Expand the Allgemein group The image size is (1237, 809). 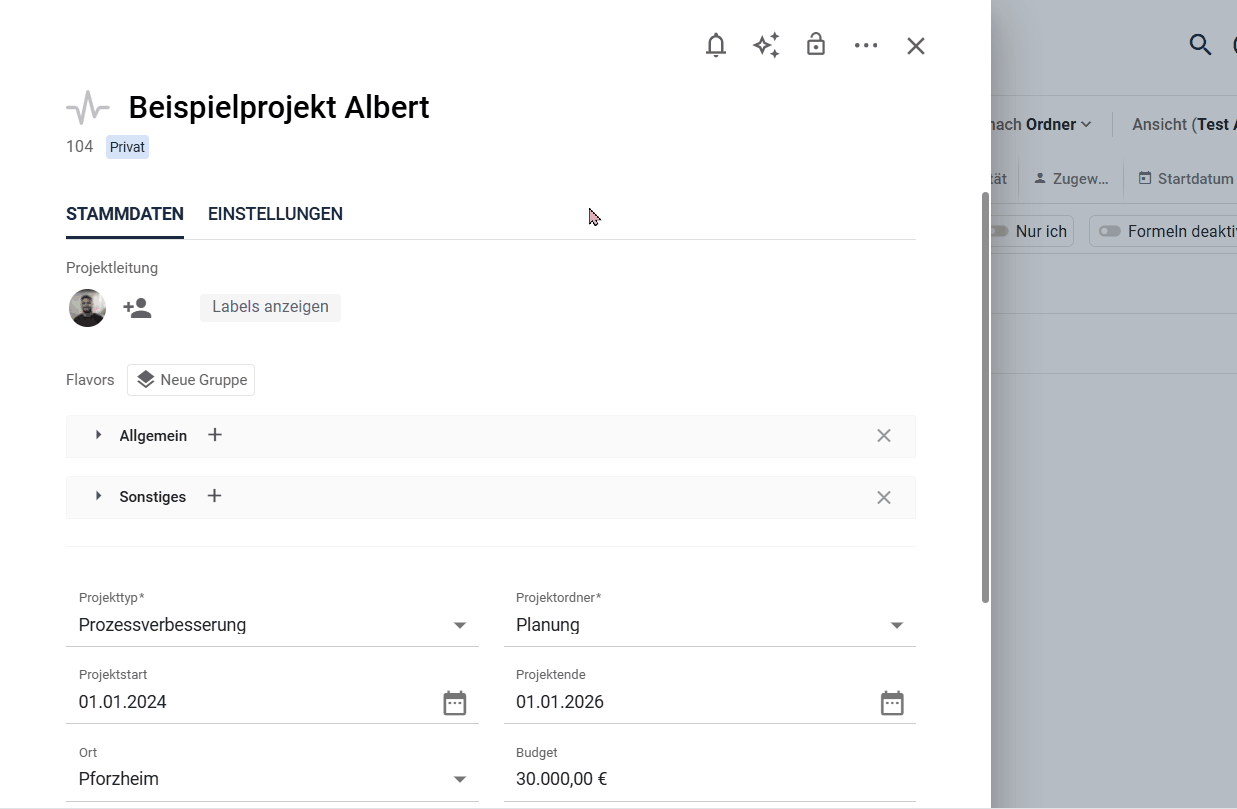99,435
